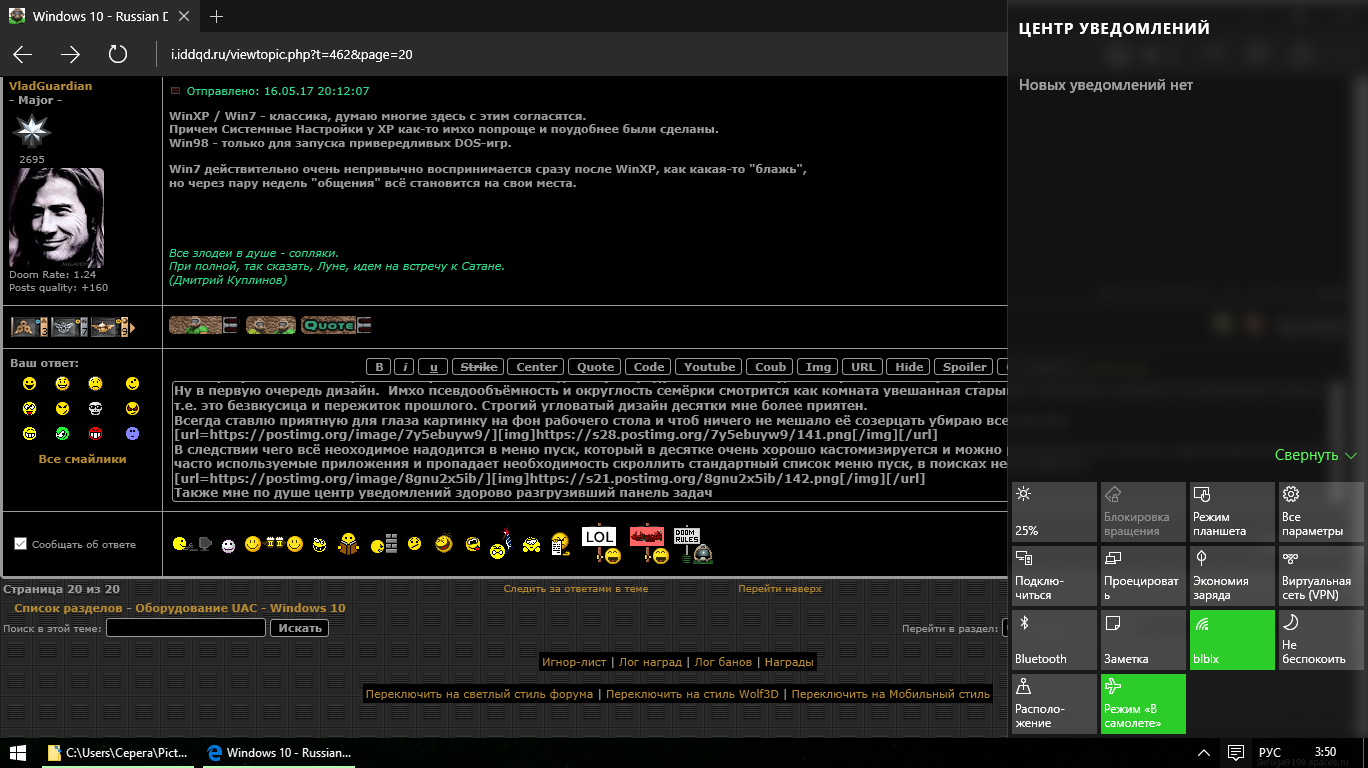1368x768 pixels.
Task: Open VladGuardian's profile name link
Action: click(x=50, y=86)
